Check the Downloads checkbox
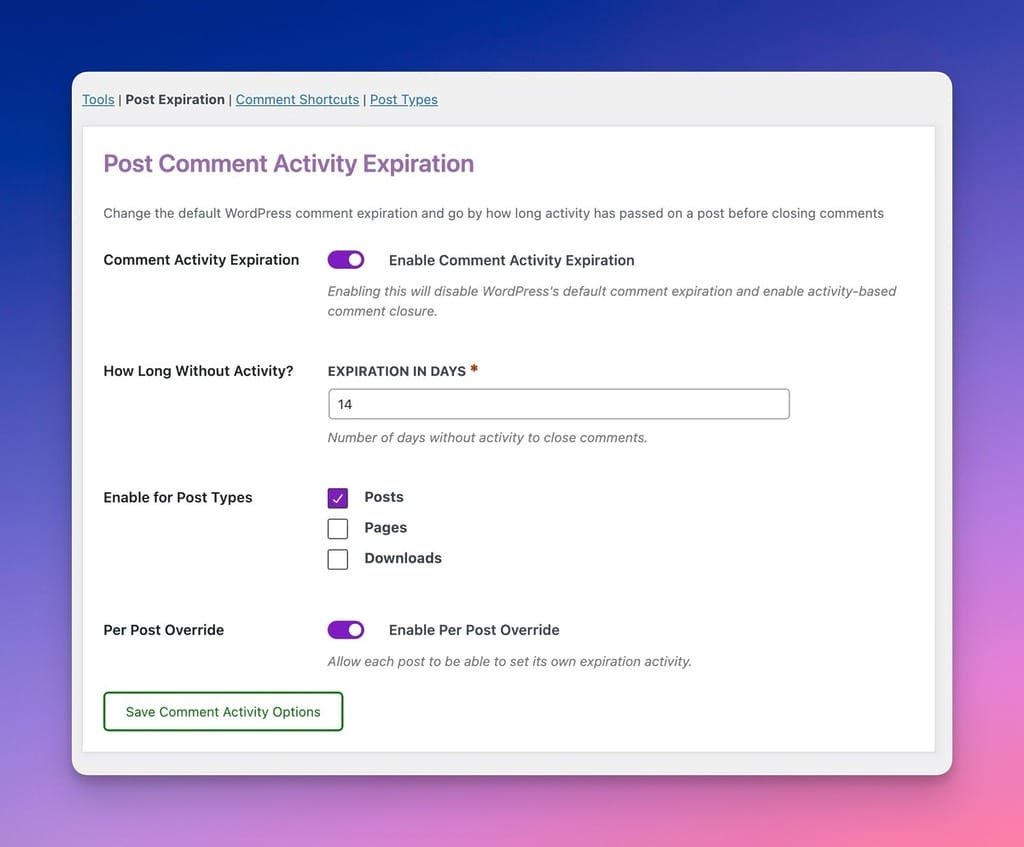This screenshot has height=847, width=1024. 338,559
